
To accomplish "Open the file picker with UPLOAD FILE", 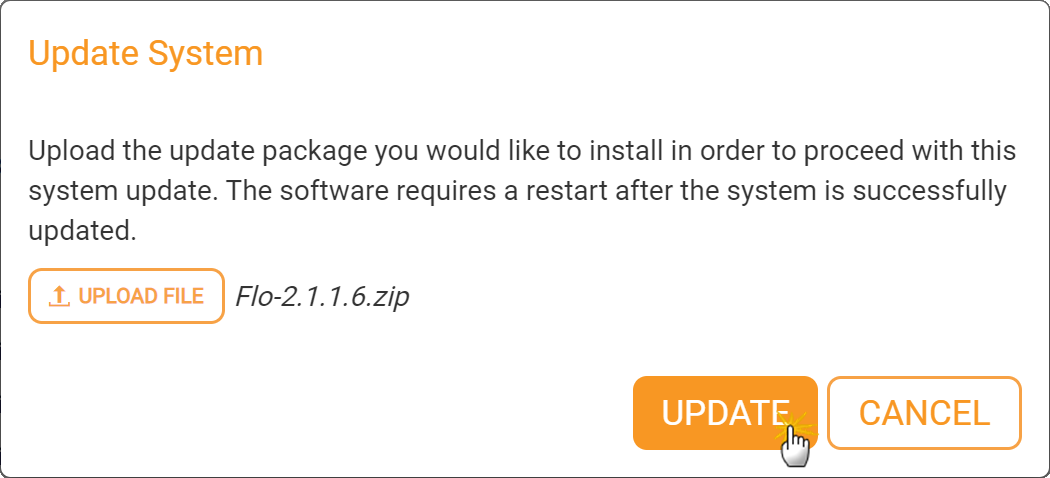I will tap(126, 296).
